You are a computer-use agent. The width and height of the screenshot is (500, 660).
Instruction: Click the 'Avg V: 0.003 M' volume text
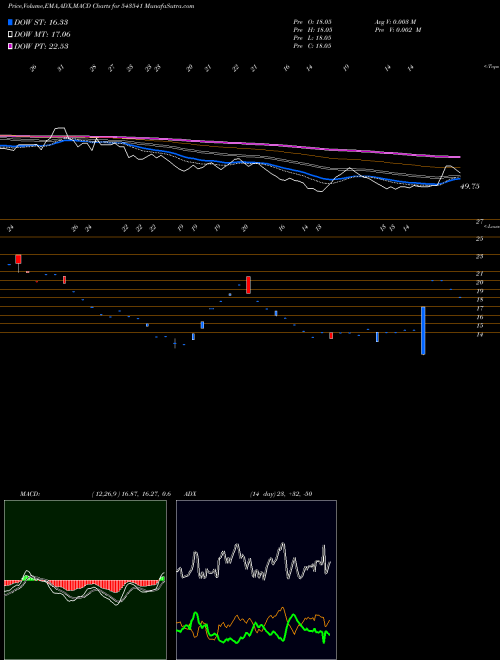[x=397, y=22]
